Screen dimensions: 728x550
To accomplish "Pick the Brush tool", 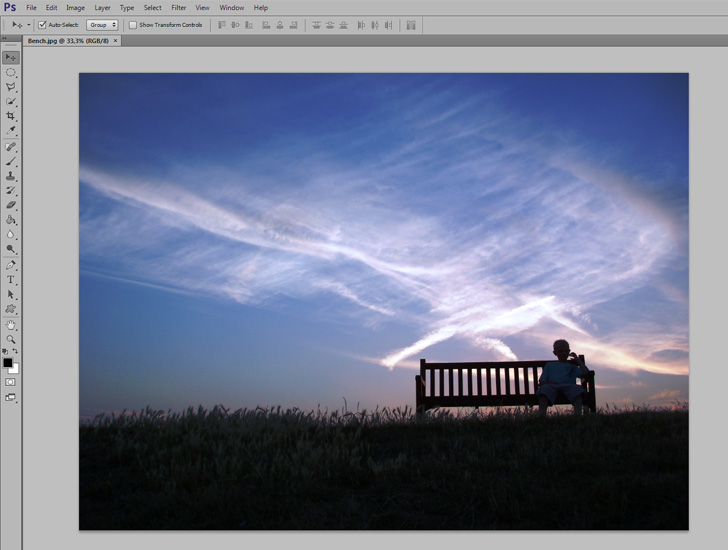I will coord(11,161).
